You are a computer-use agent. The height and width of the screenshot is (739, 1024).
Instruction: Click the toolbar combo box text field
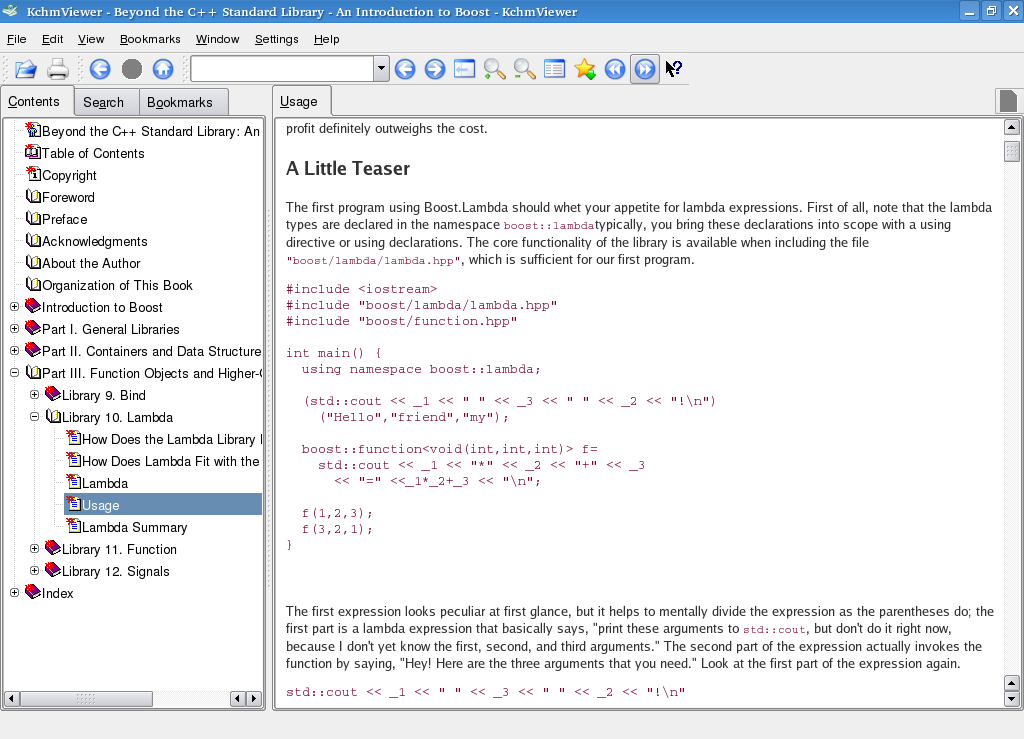(x=282, y=69)
